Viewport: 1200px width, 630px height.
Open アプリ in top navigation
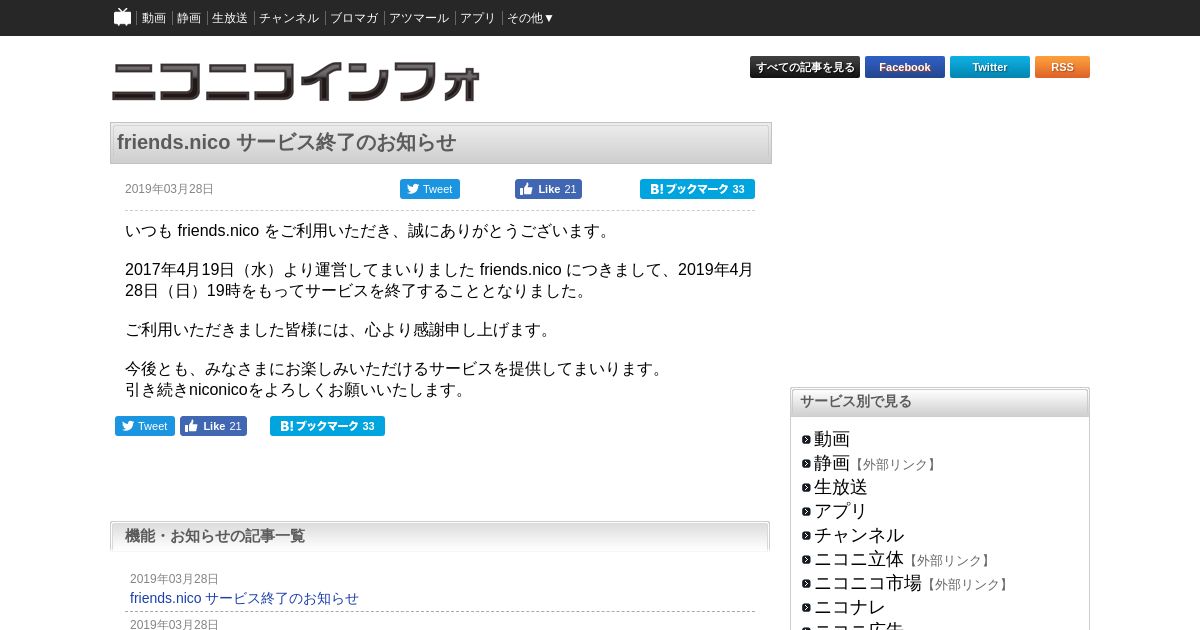click(478, 18)
